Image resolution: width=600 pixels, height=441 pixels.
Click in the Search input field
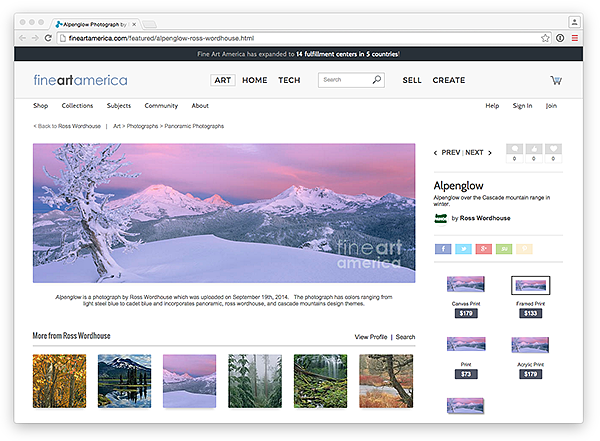[x=343, y=80]
